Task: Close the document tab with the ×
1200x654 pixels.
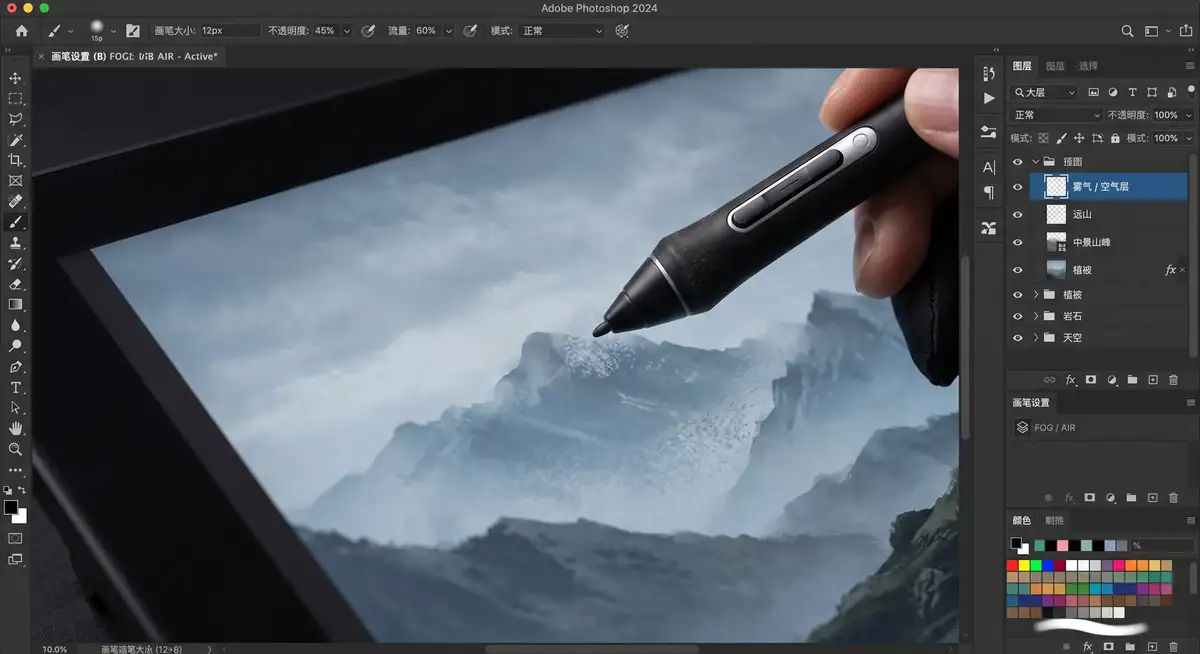Action: [x=41, y=57]
